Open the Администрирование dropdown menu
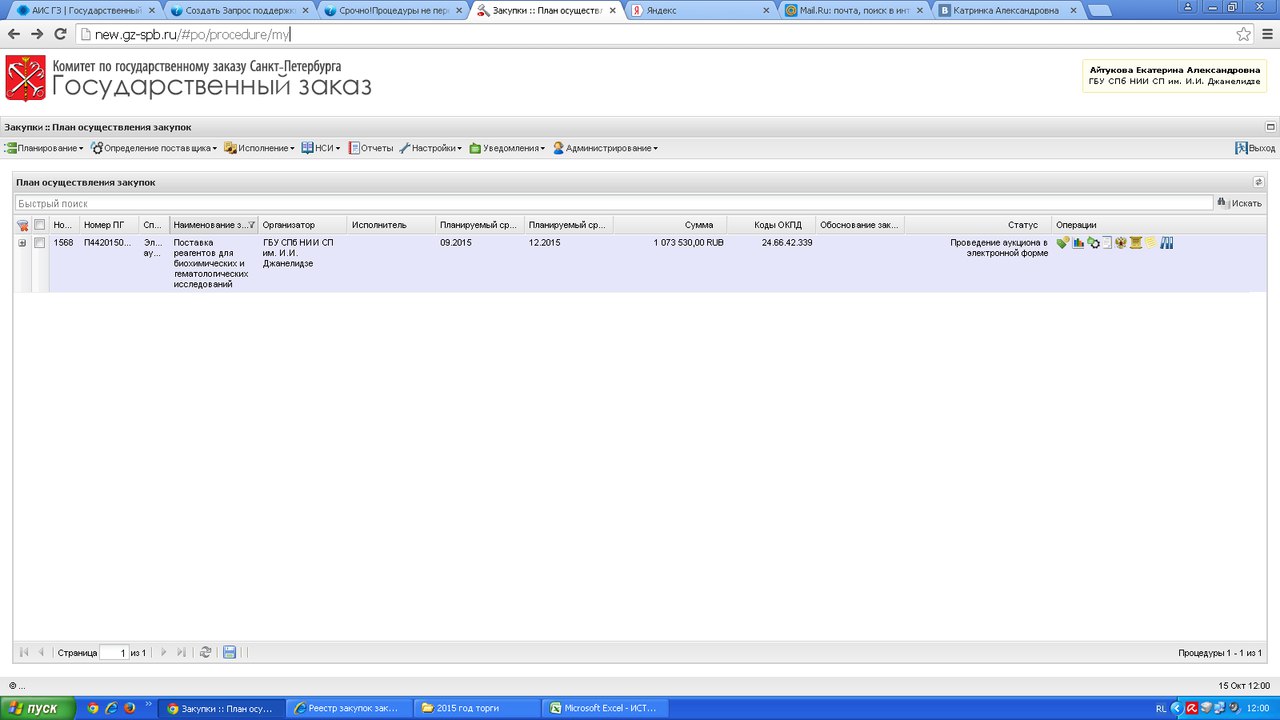1280x720 pixels. click(605, 148)
